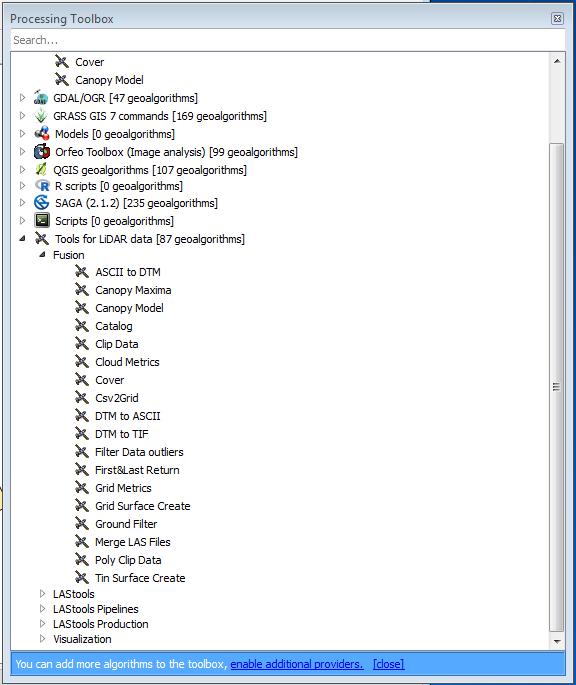
Task: Expand the QGIS geoalgorithms group
Action: (22, 169)
